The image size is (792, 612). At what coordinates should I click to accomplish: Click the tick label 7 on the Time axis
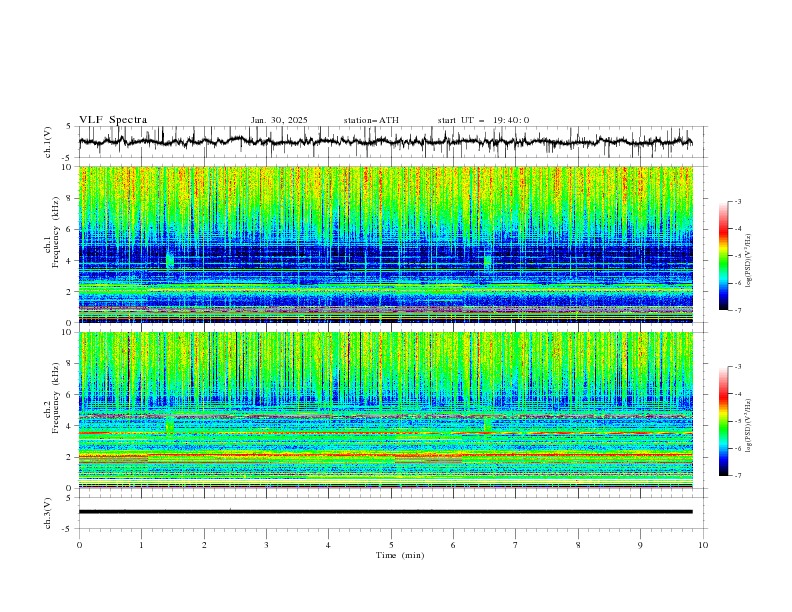coord(516,545)
